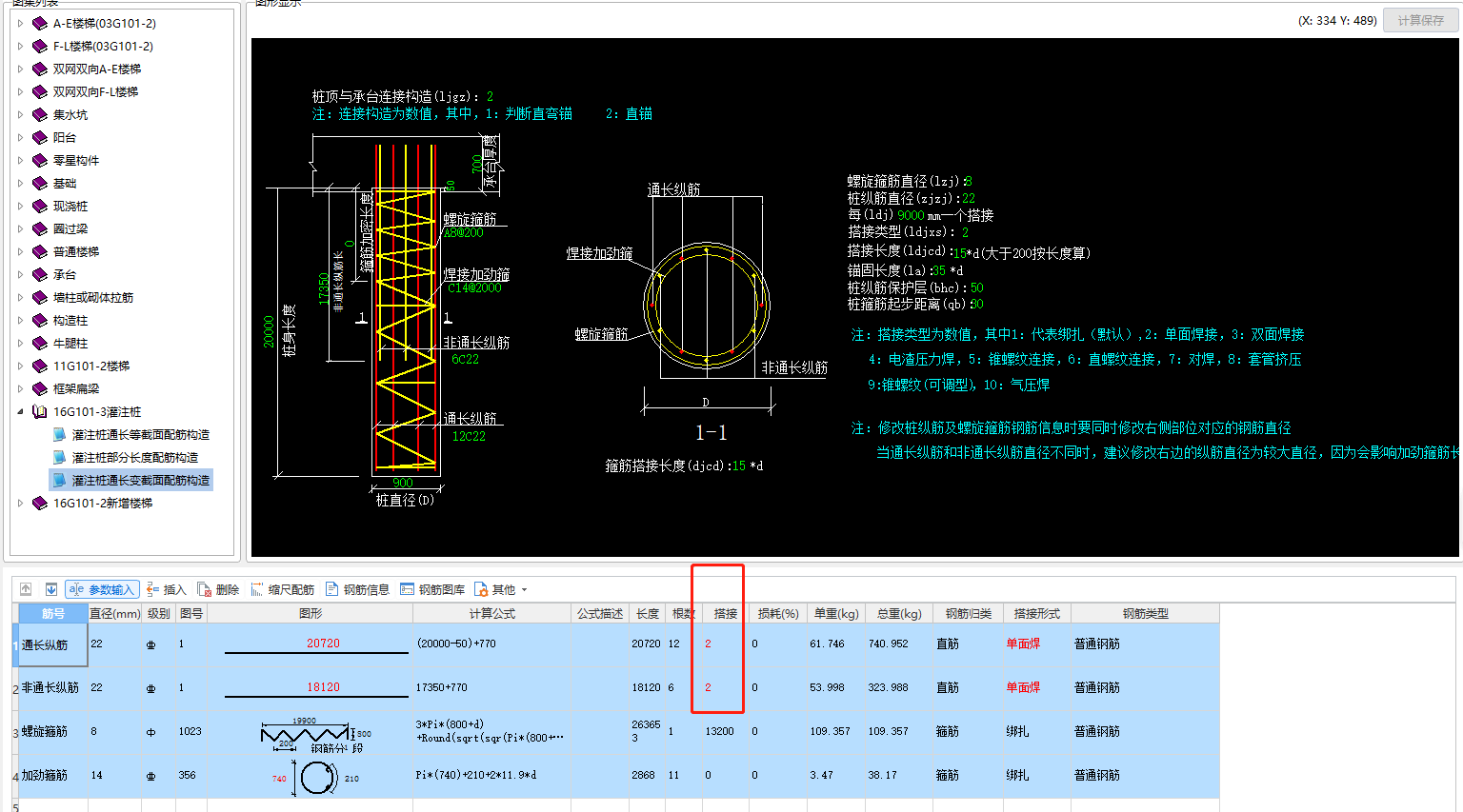Screen dimensions: 1463x812
Task: Click the 直径(mm) column header
Action: pyautogui.click(x=114, y=613)
